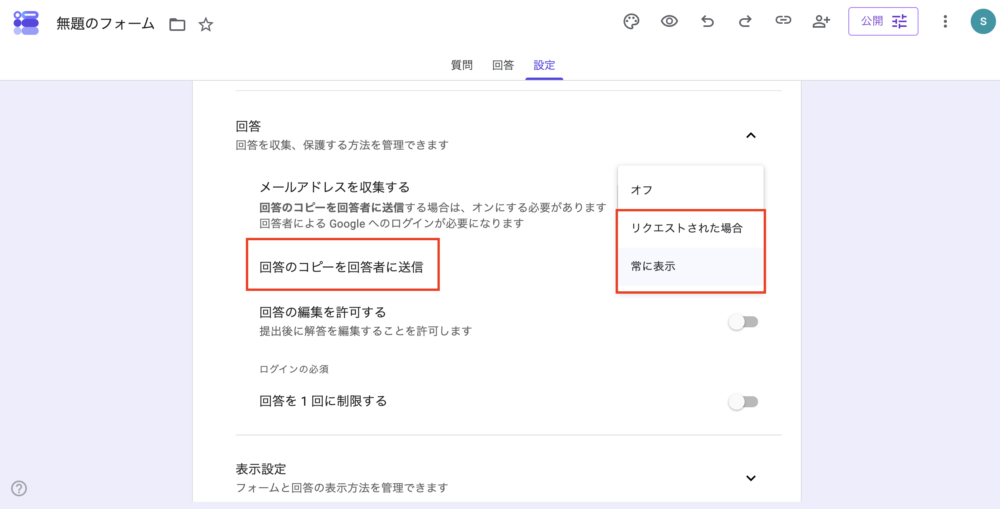Click text 回答を収集、保護する方法を管理できます

(x=342, y=145)
